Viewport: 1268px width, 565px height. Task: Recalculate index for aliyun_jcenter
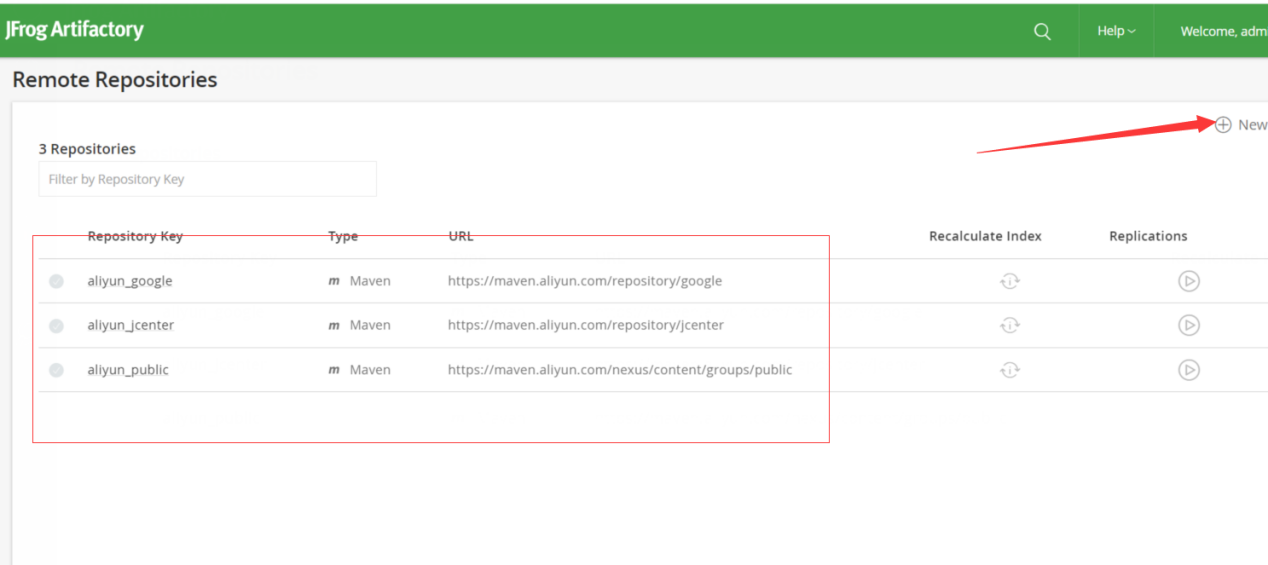click(x=1010, y=325)
